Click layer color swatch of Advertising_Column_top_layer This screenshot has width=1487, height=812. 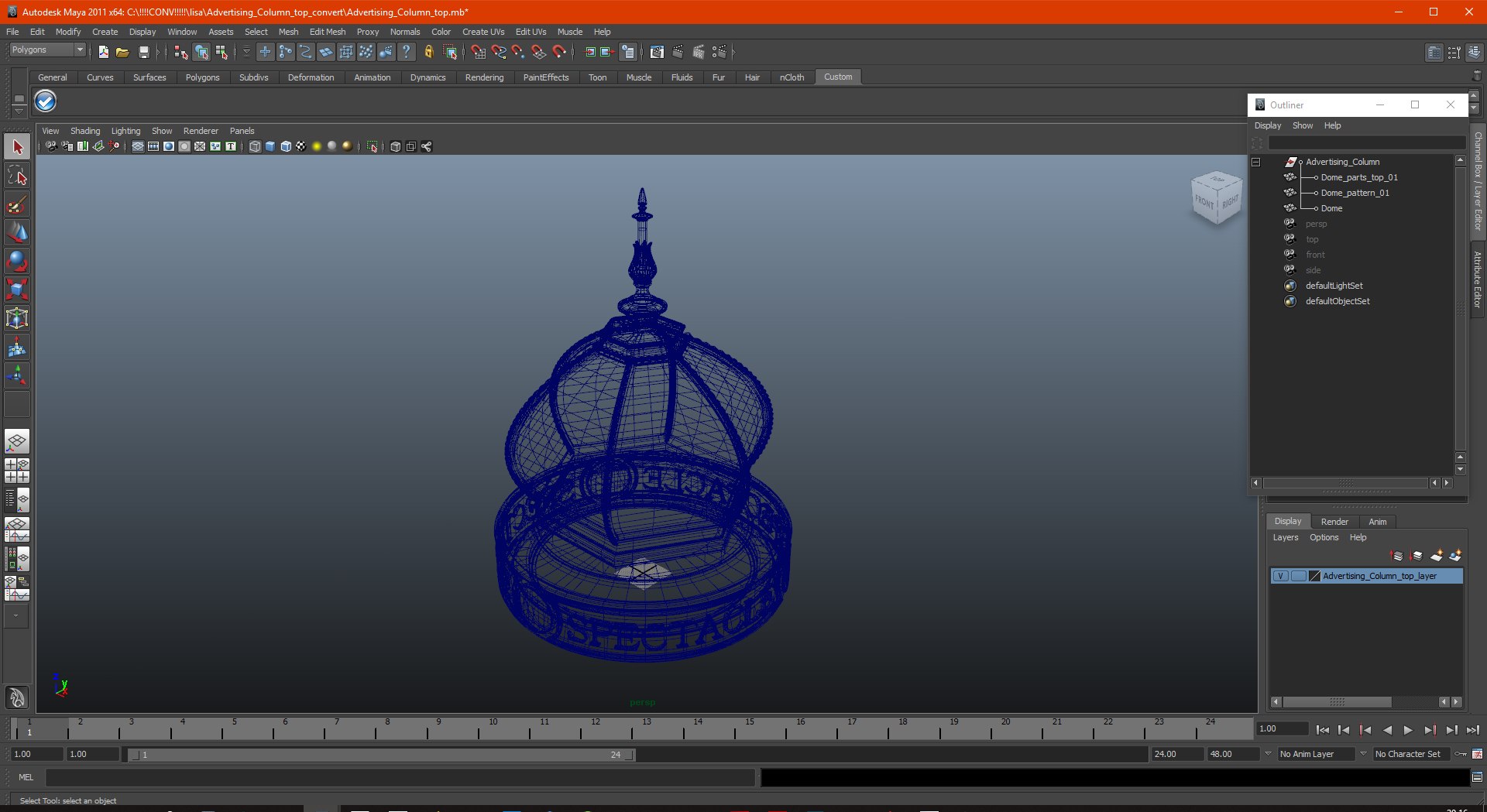(x=1314, y=576)
